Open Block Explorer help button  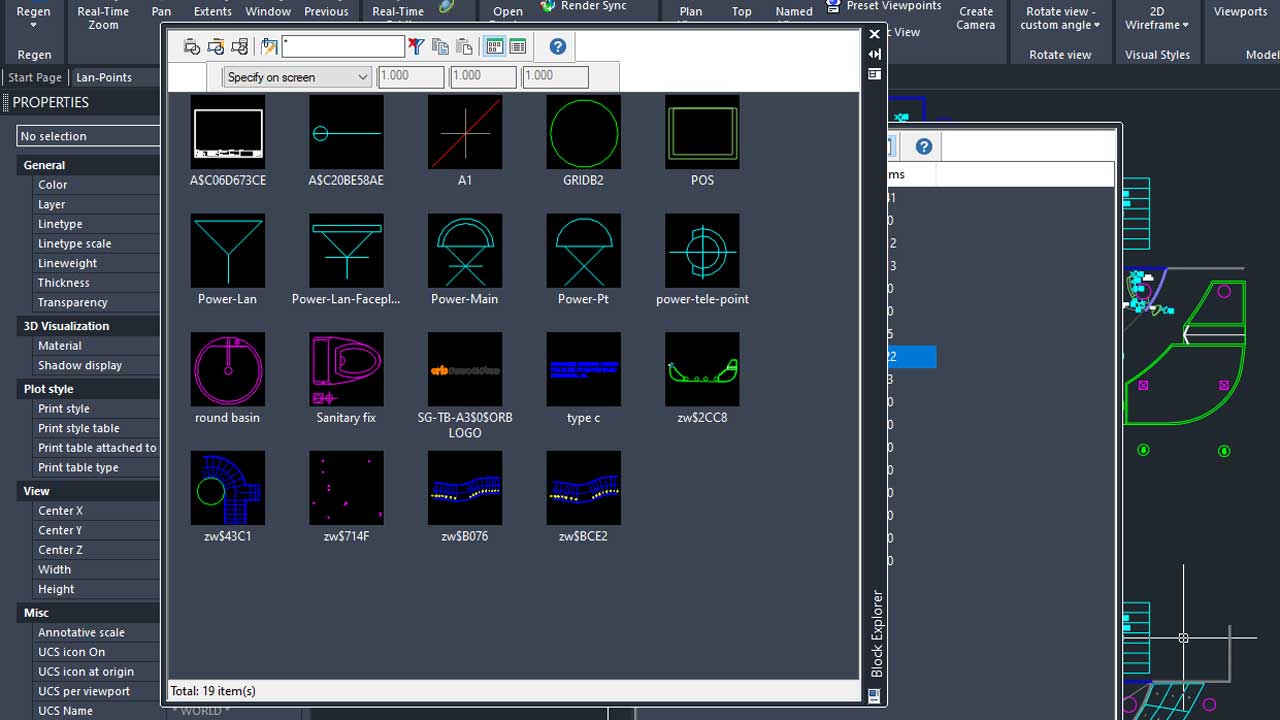coord(558,47)
